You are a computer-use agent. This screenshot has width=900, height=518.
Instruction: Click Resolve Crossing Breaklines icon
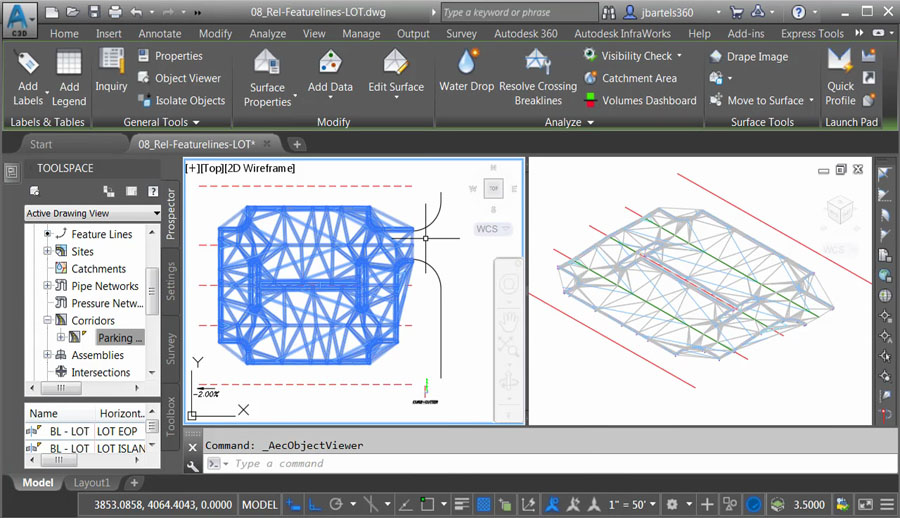point(538,61)
